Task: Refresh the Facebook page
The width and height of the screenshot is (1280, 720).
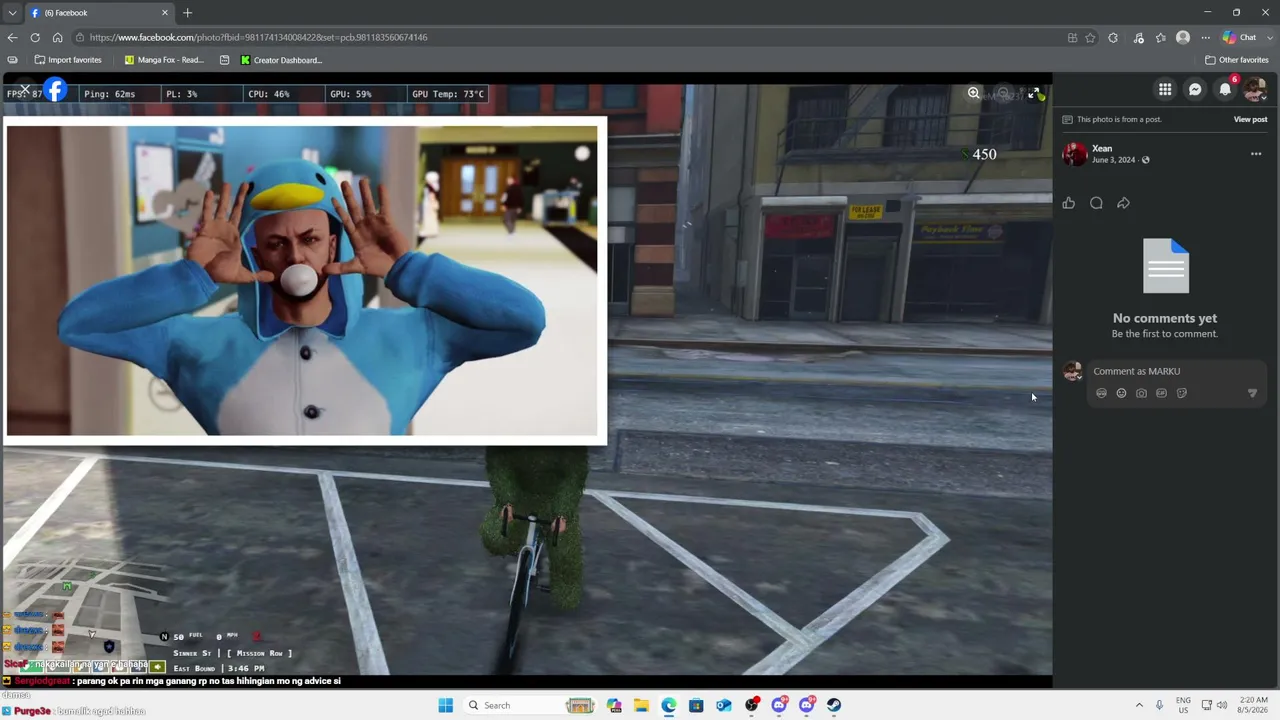Action: pyautogui.click(x=35, y=37)
